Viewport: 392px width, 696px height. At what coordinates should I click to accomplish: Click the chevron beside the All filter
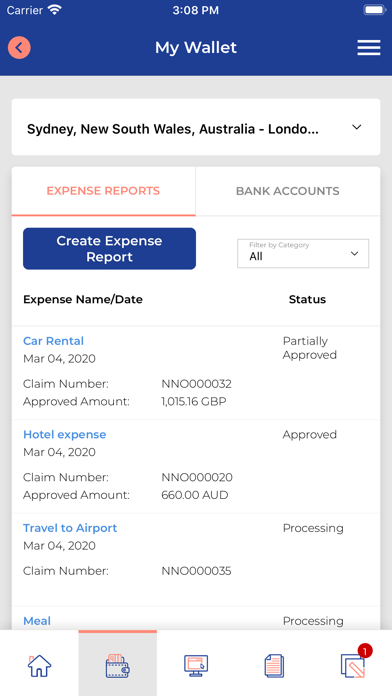click(354, 254)
